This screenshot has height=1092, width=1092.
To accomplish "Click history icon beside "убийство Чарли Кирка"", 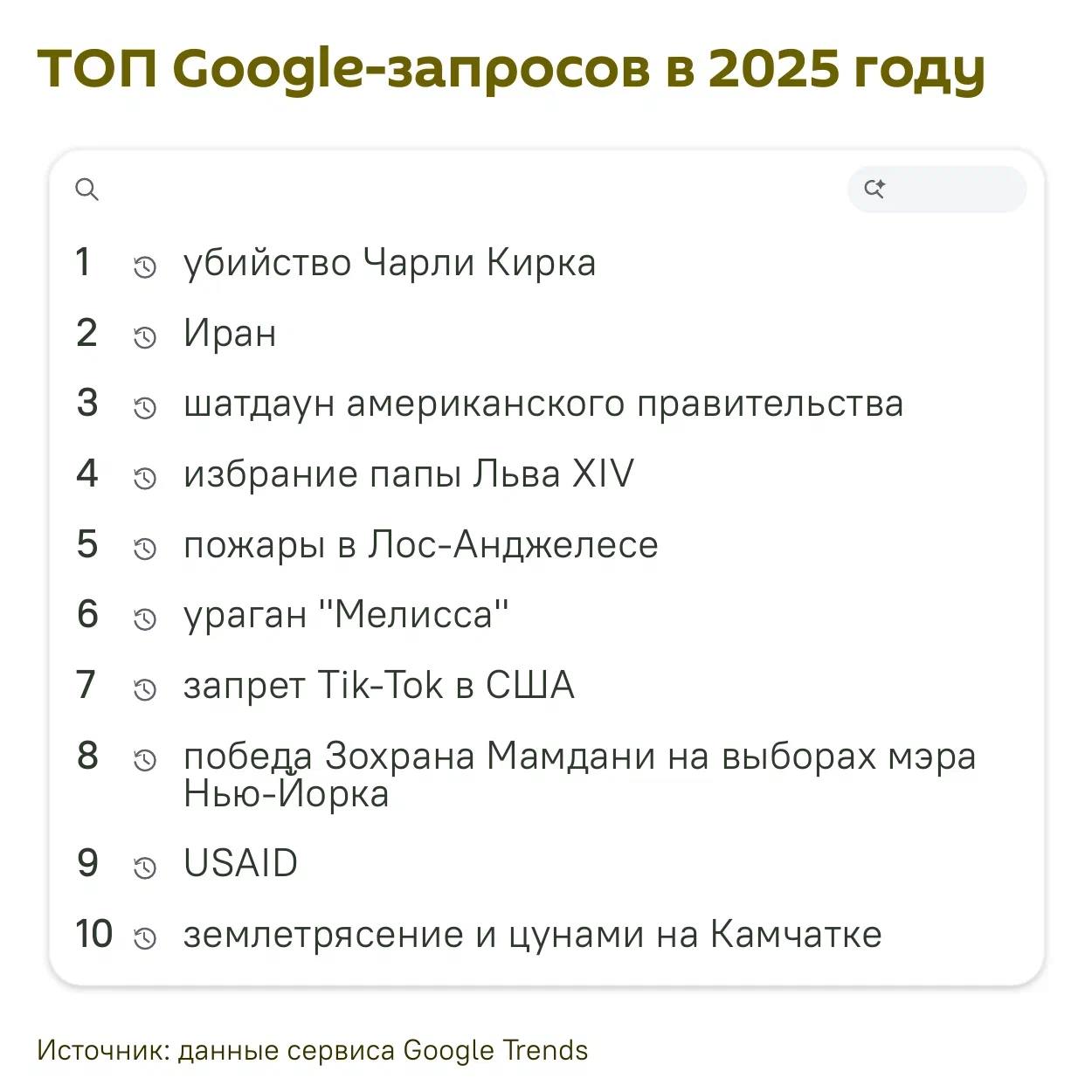I will (x=145, y=266).
